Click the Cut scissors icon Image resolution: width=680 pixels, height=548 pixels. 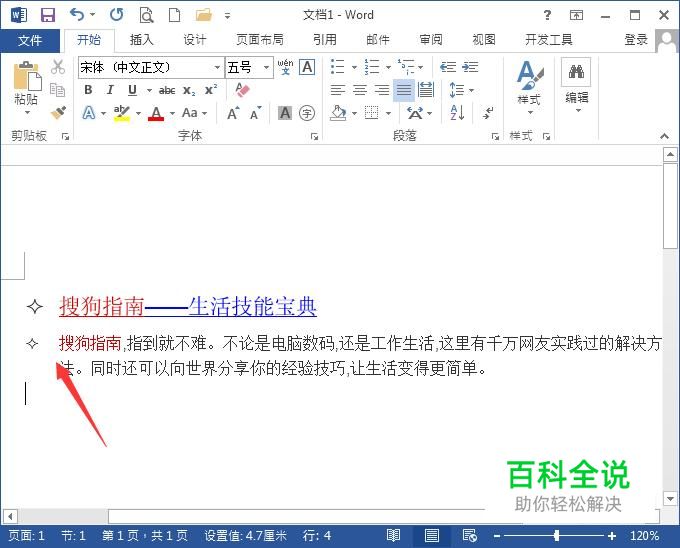pyautogui.click(x=57, y=67)
